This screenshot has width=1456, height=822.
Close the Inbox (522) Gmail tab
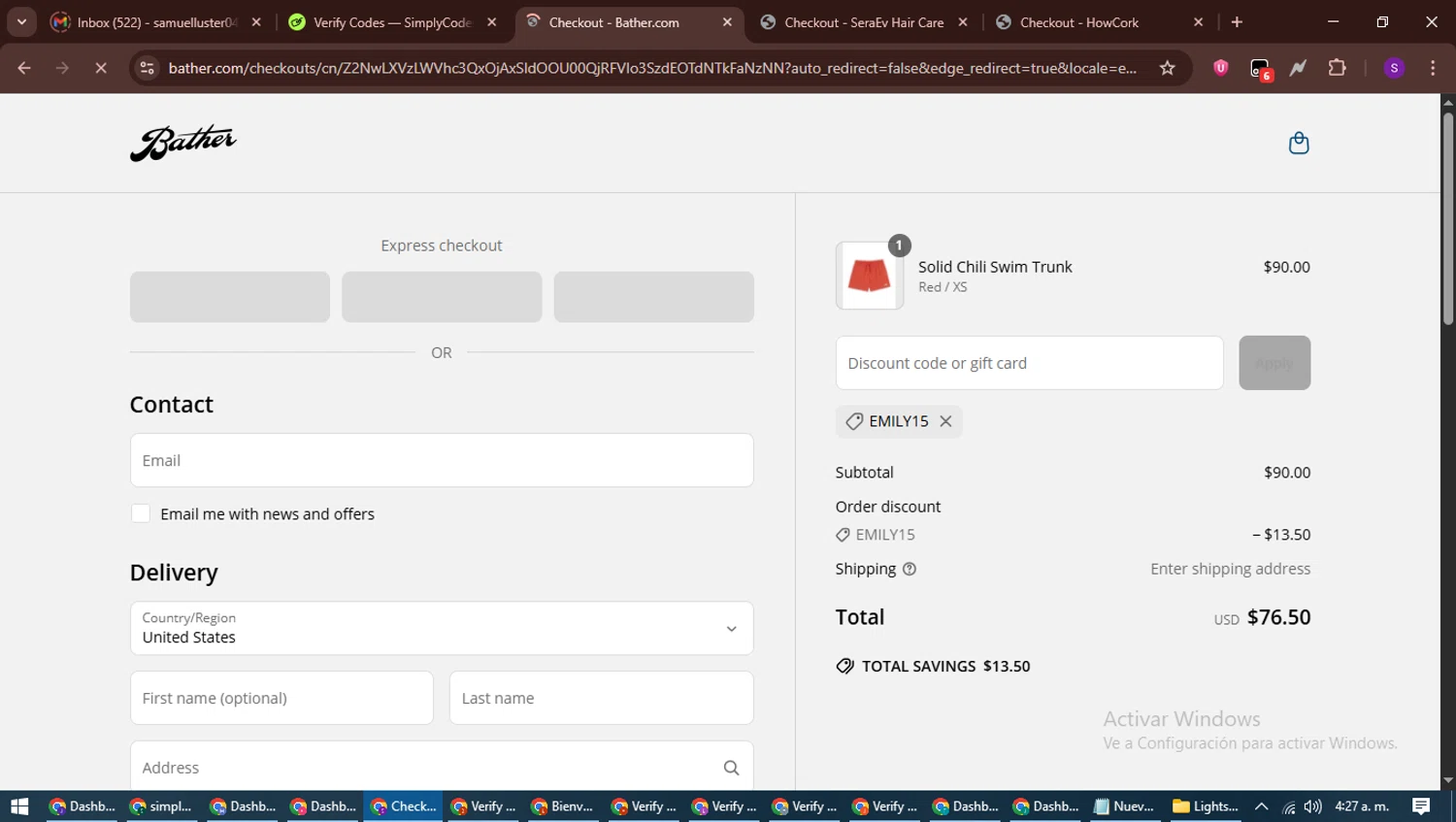tap(256, 21)
